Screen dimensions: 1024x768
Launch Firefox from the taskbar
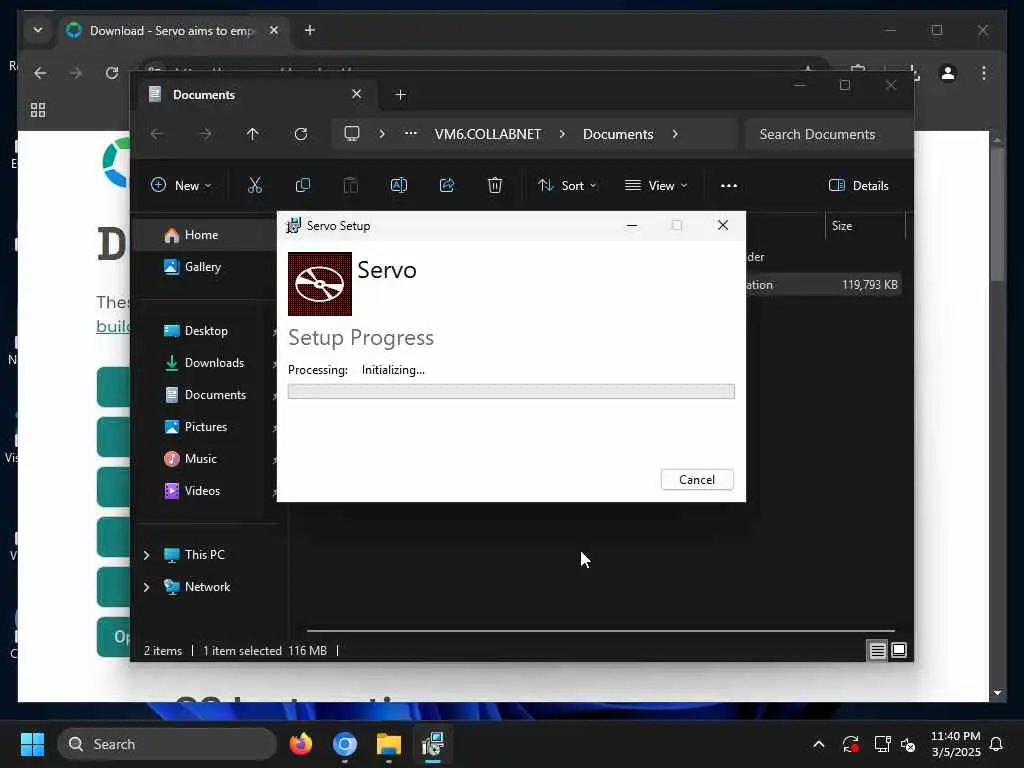300,744
